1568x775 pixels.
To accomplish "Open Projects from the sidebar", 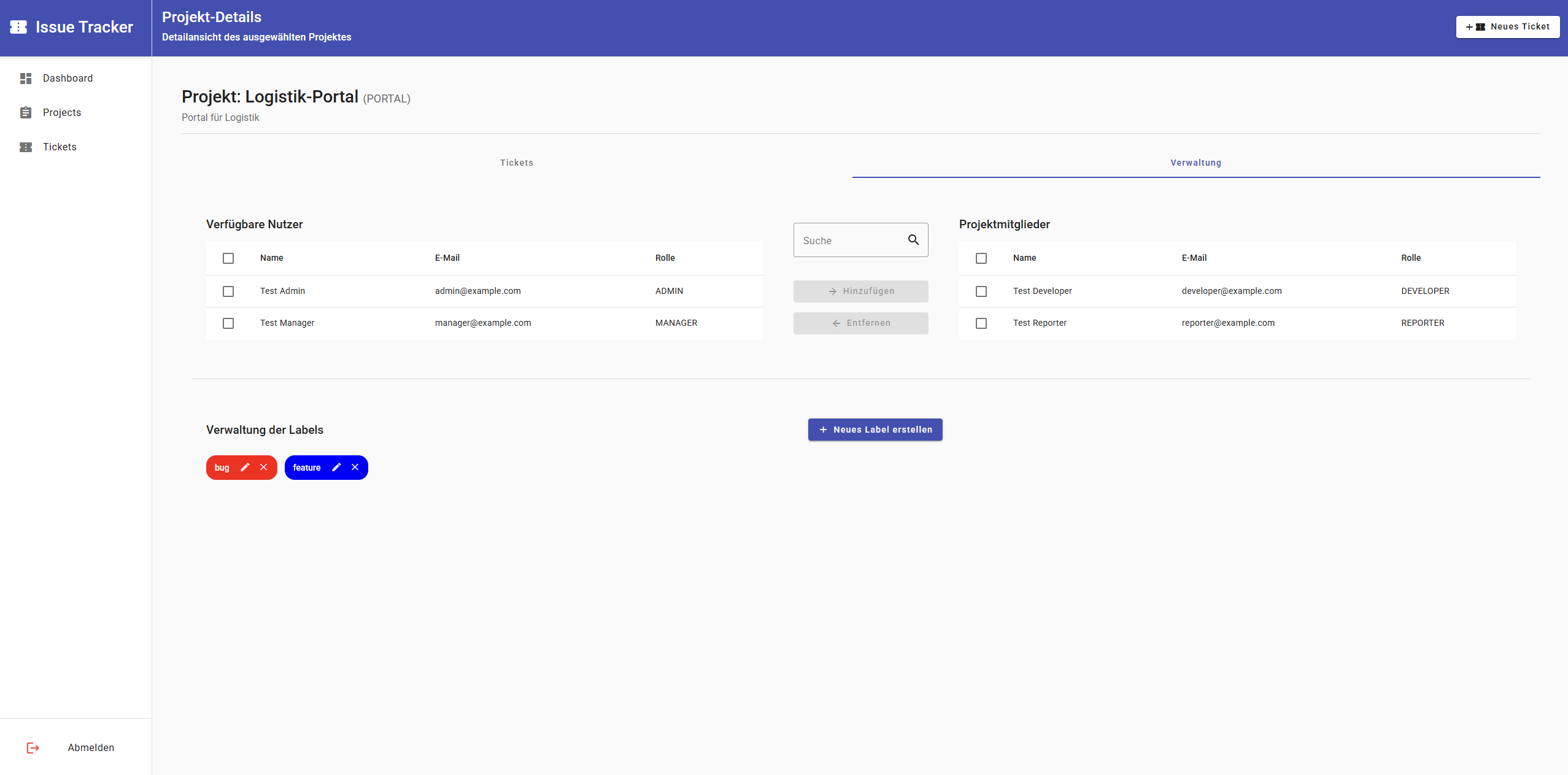I will point(76,113).
